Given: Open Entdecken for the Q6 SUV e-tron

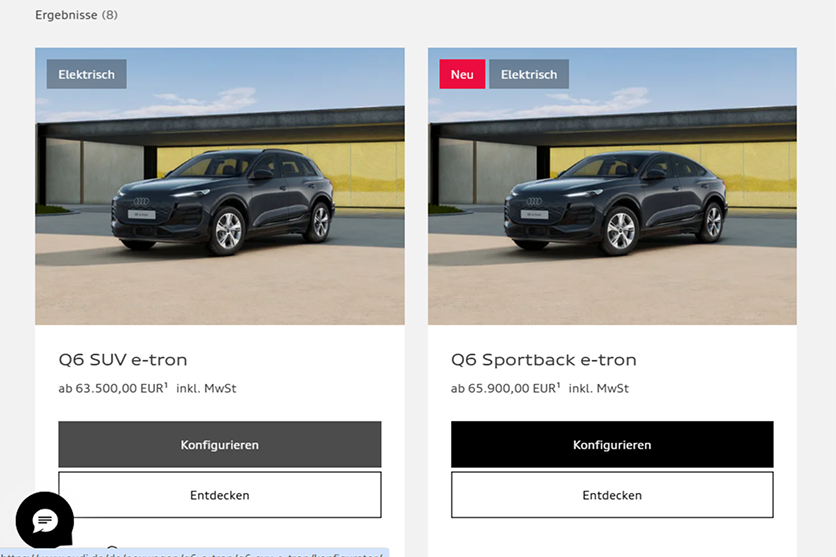Looking at the screenshot, I should (220, 495).
